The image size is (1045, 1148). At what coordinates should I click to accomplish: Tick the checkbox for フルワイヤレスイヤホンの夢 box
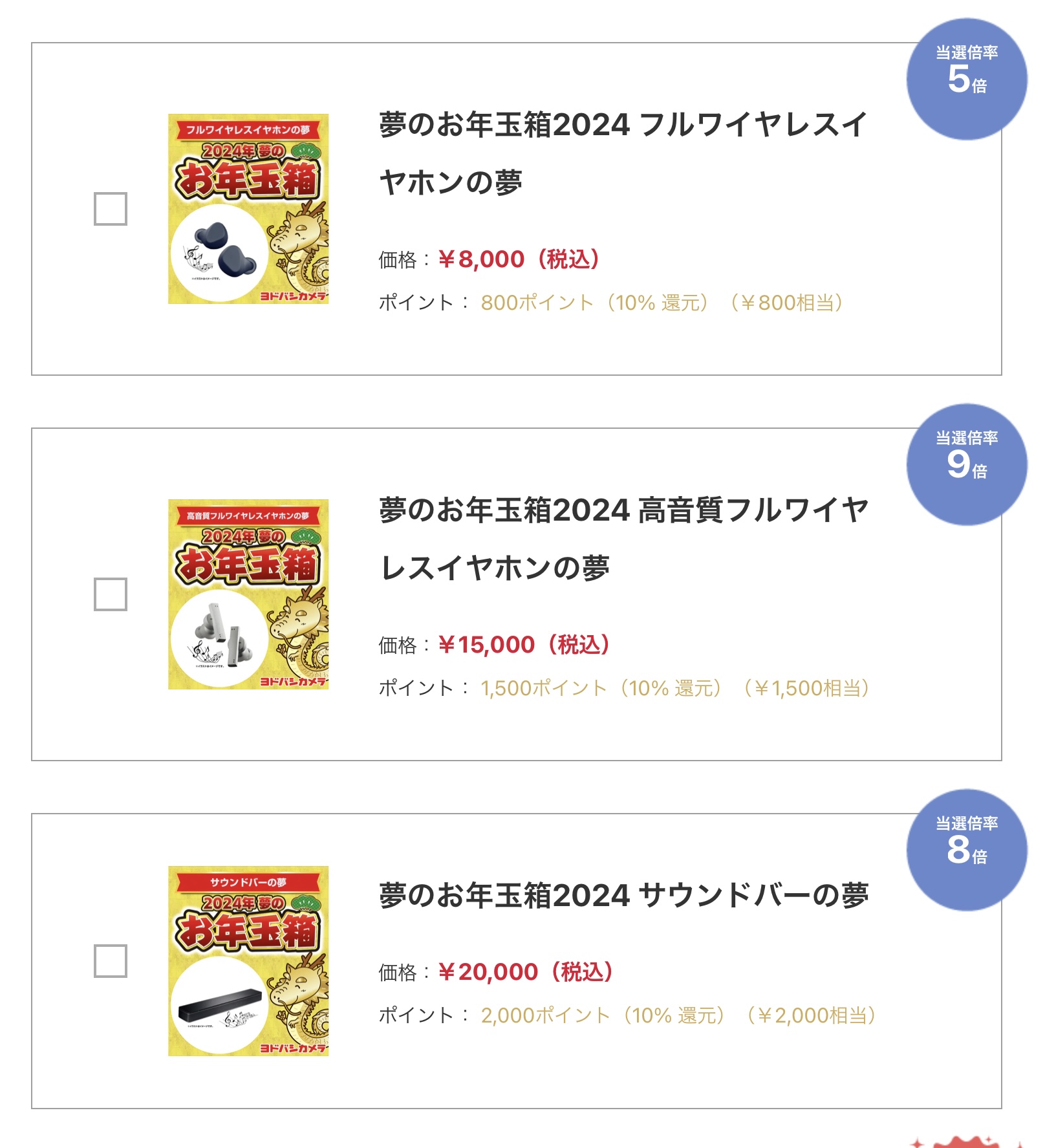coord(111,209)
